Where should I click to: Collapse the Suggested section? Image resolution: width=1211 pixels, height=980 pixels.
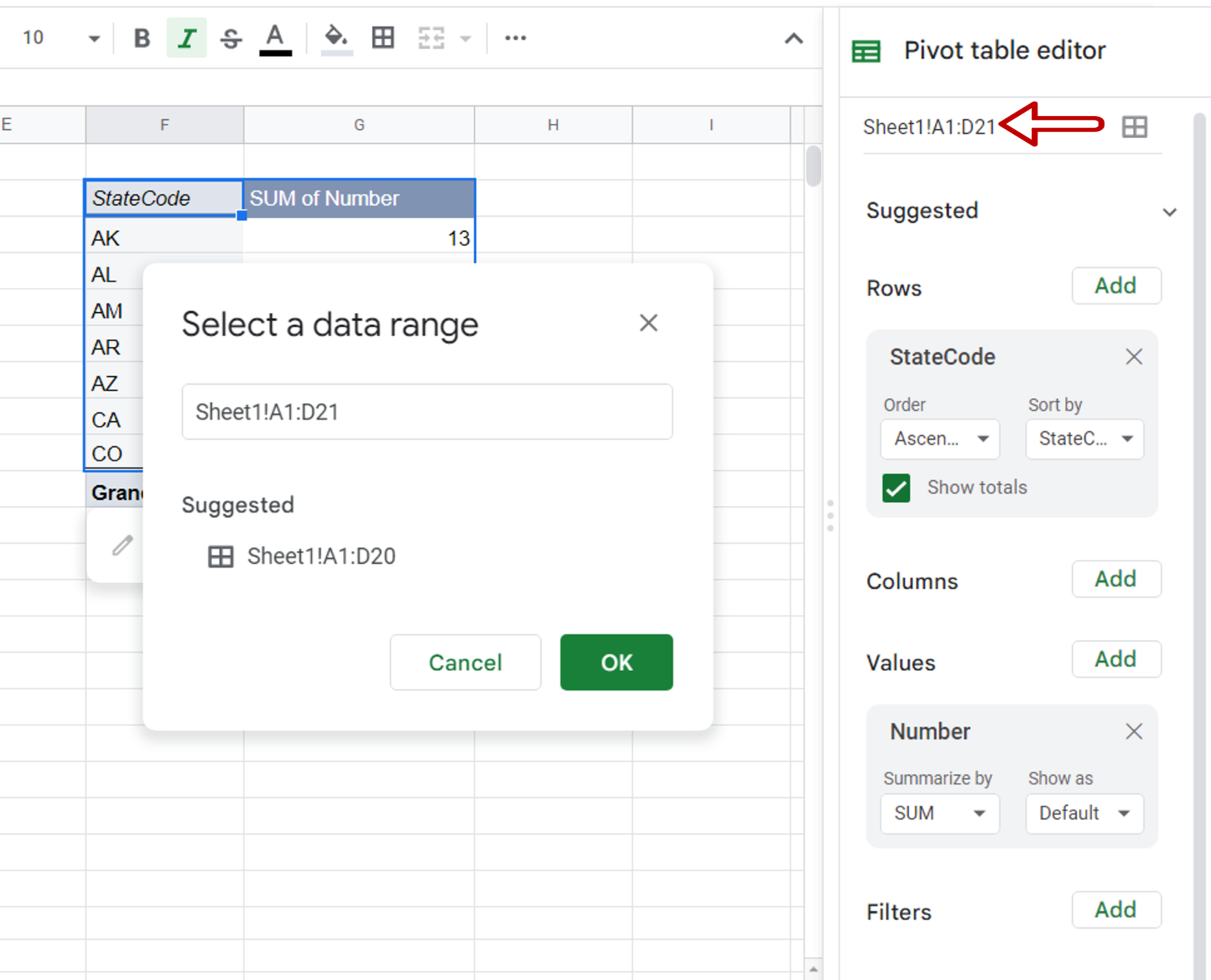pyautogui.click(x=1170, y=211)
